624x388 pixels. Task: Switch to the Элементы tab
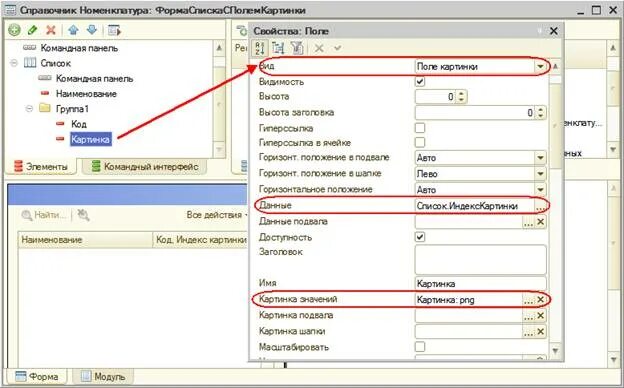(41, 167)
